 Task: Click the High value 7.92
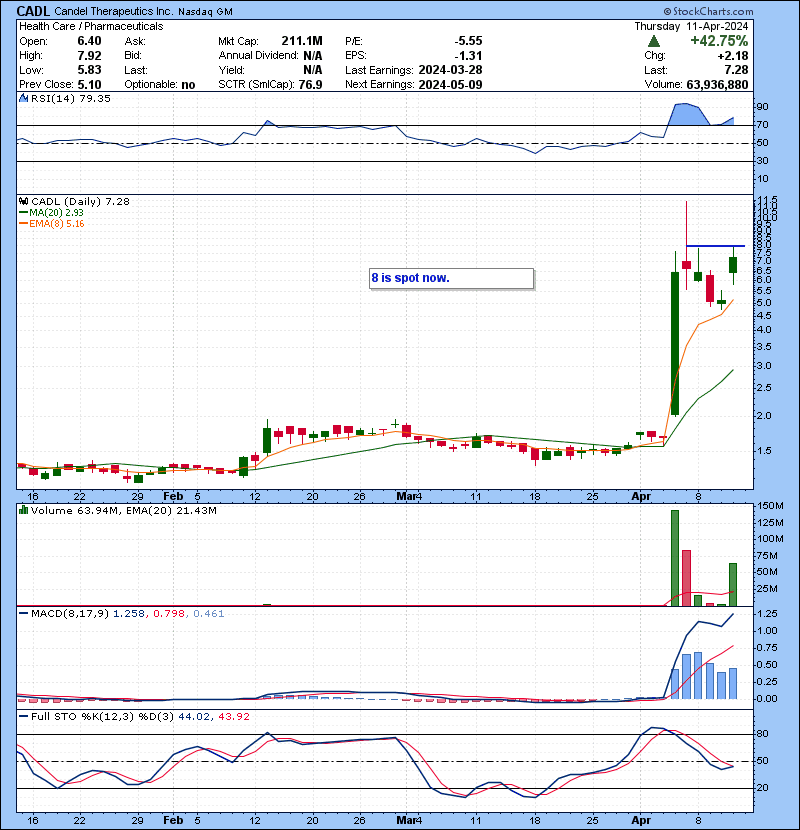pyautogui.click(x=89, y=56)
